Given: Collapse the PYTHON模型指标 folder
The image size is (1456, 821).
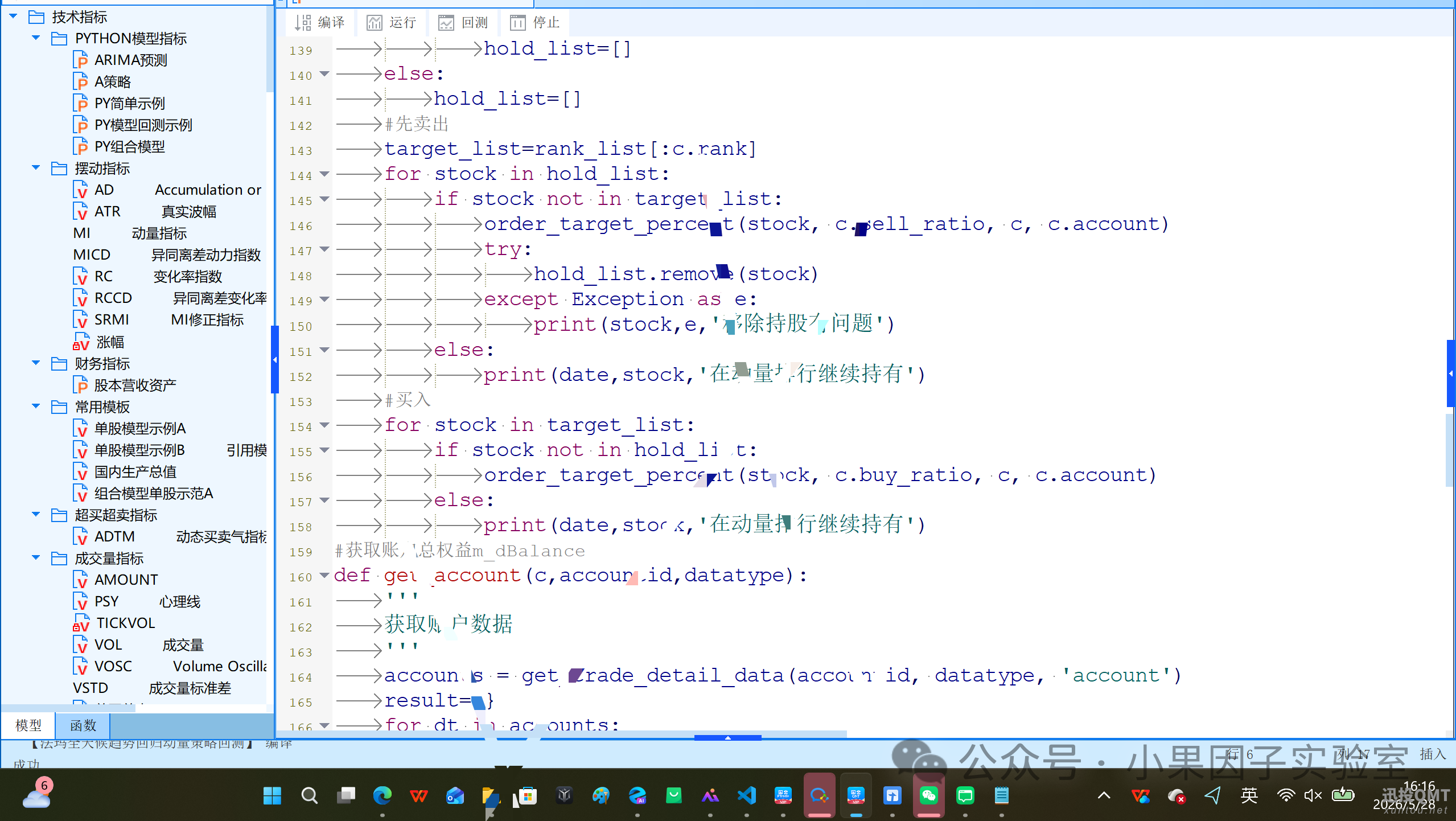Looking at the screenshot, I should pos(36,38).
